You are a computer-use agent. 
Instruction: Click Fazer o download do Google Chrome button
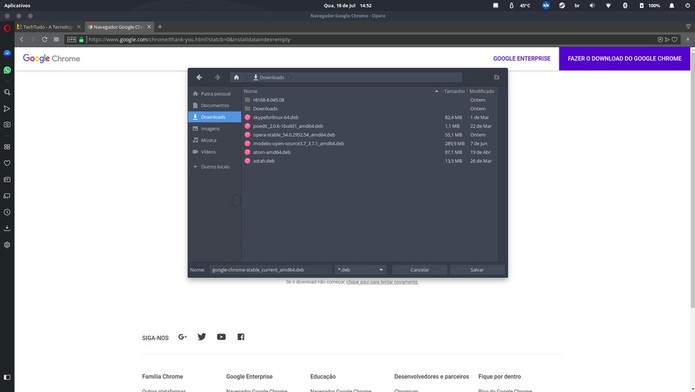point(625,59)
